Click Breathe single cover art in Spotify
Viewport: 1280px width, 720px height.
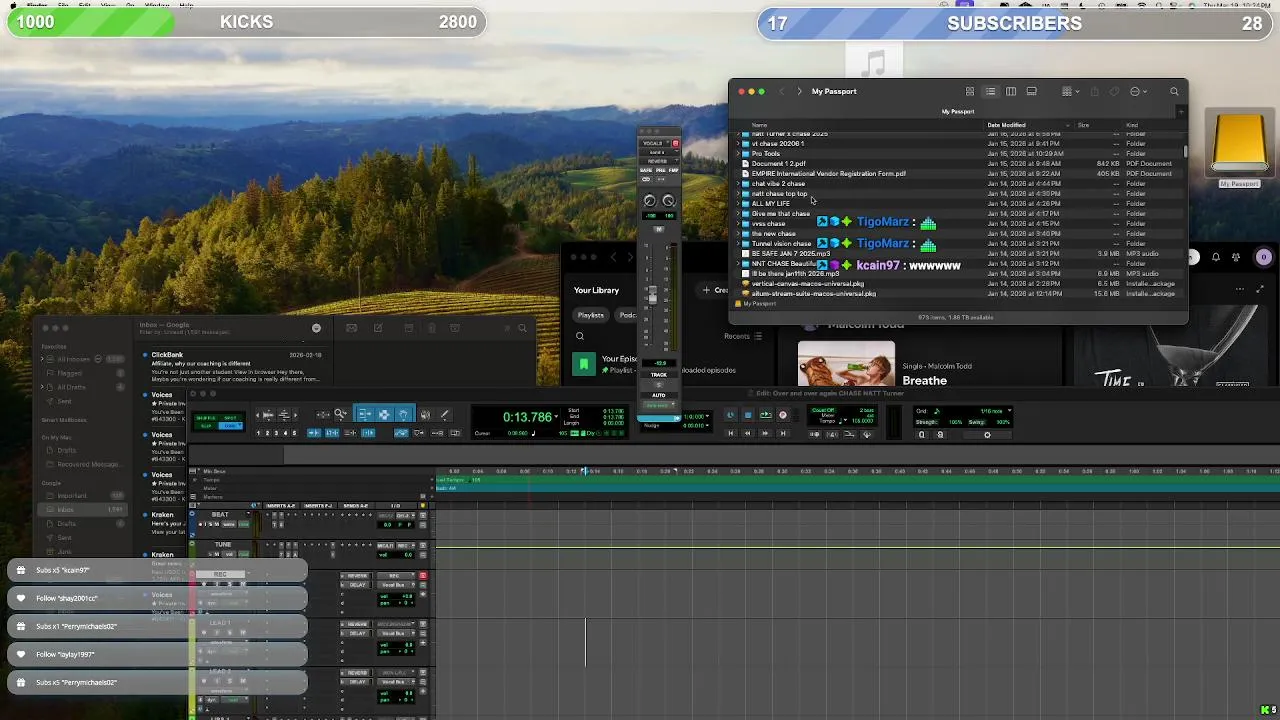pyautogui.click(x=846, y=364)
